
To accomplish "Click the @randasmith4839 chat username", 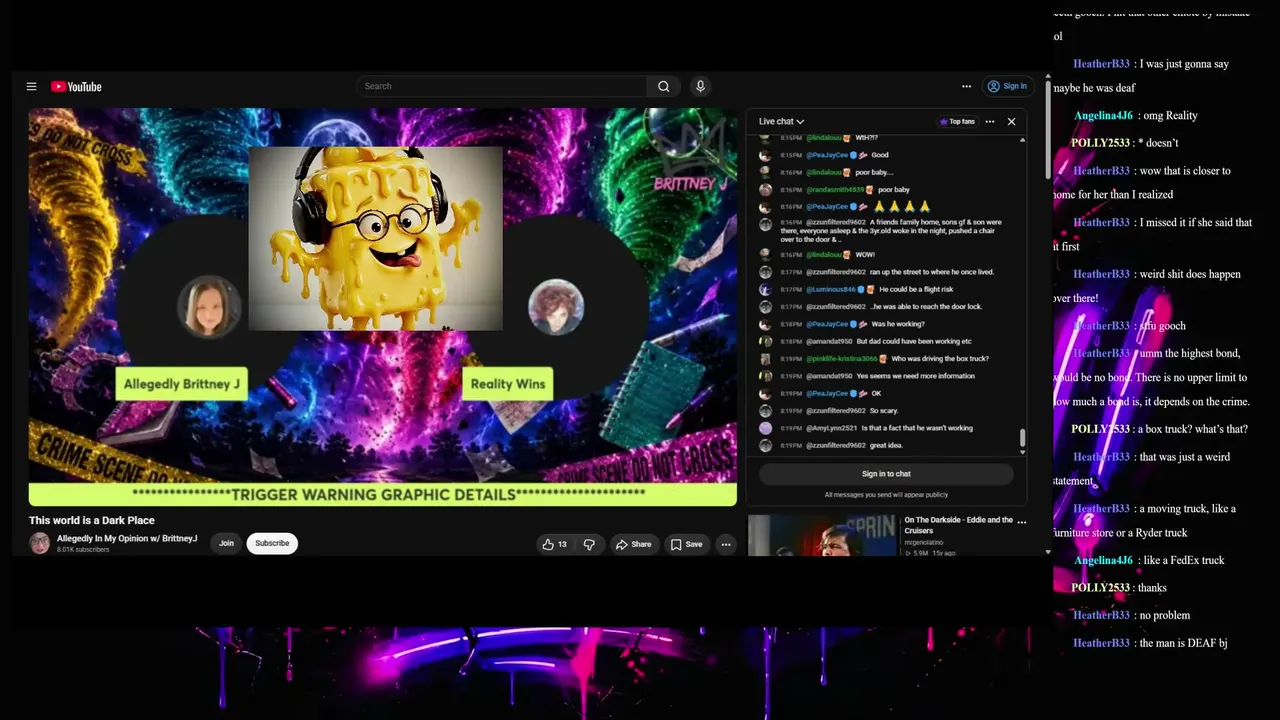I will point(834,189).
